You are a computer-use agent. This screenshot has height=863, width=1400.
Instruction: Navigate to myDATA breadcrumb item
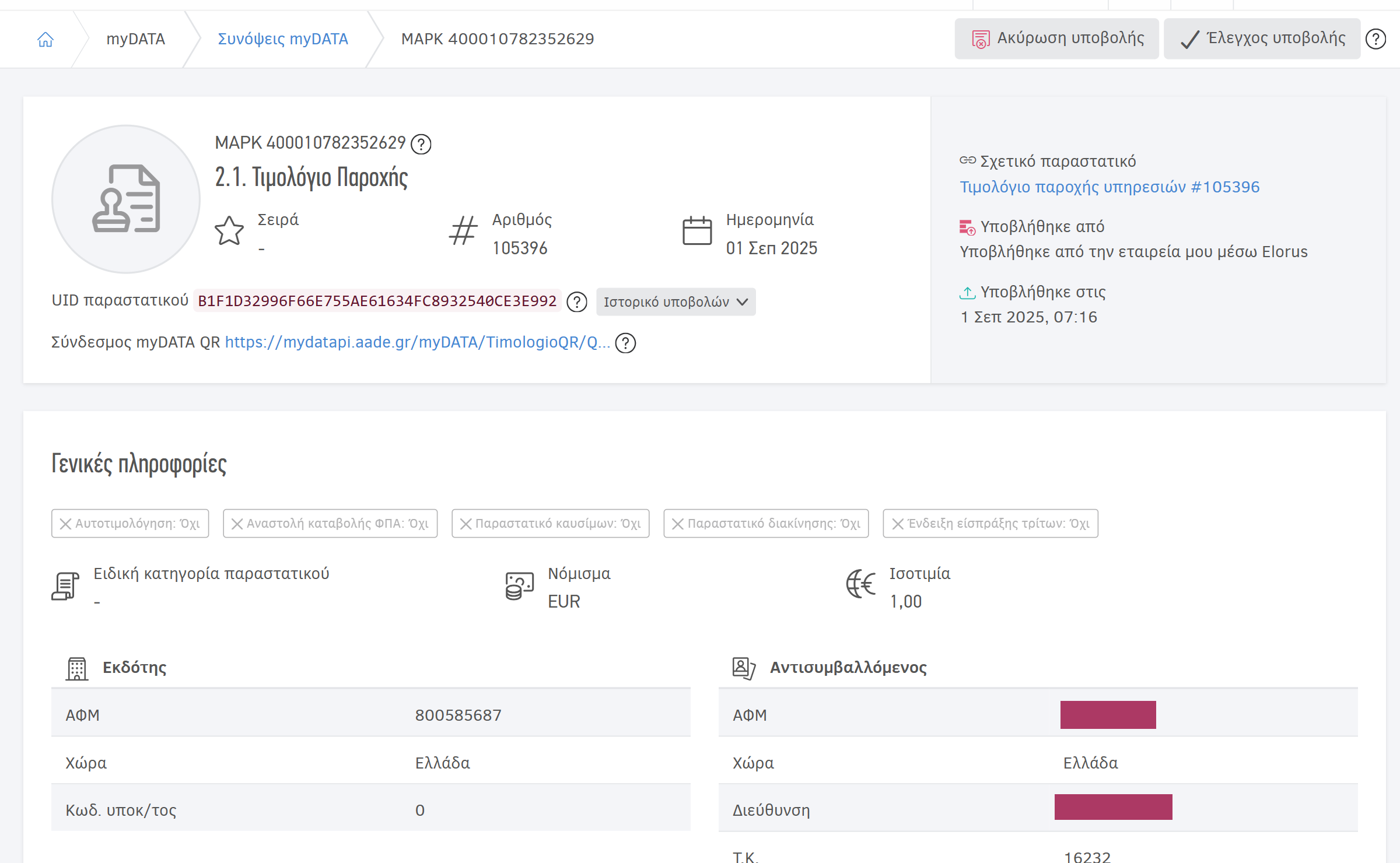(135, 38)
